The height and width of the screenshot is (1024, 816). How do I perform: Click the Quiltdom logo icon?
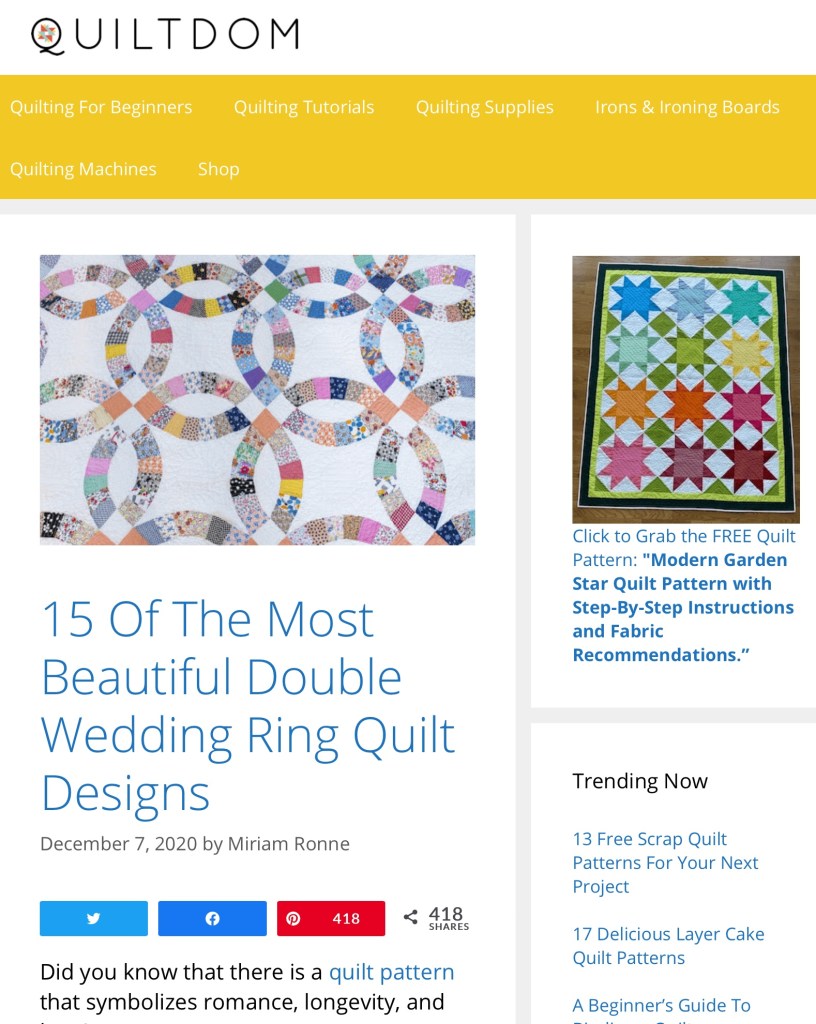point(47,35)
